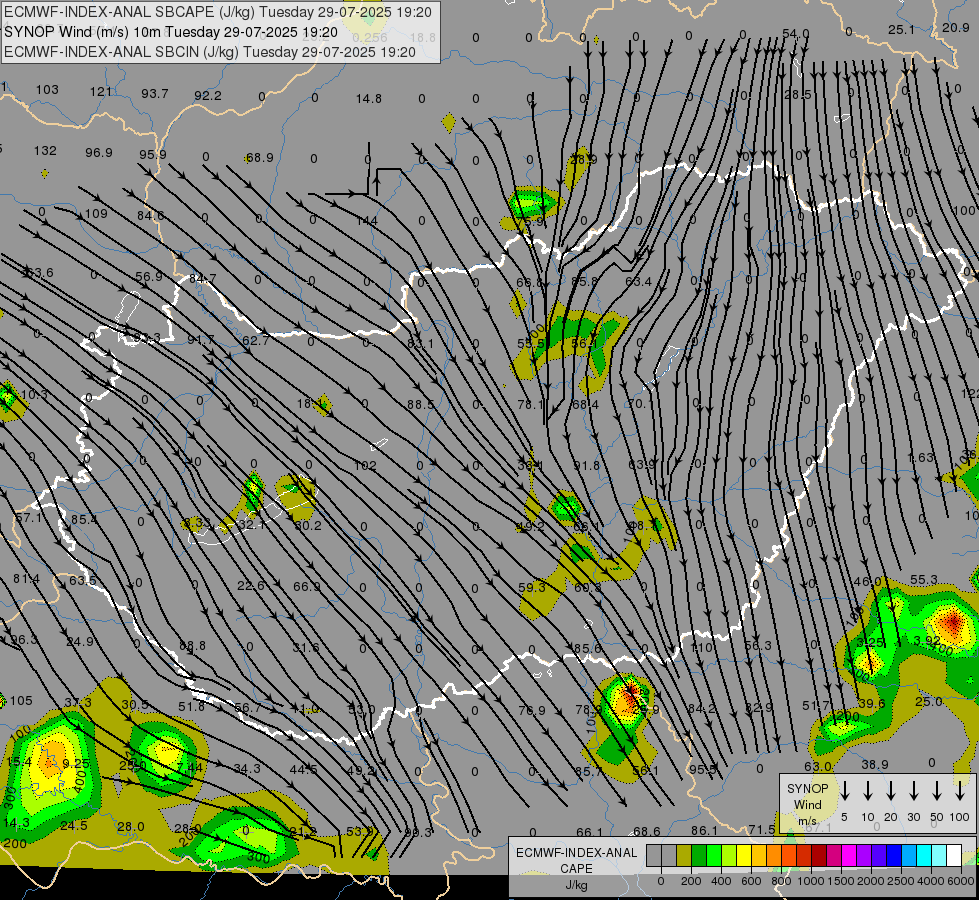The height and width of the screenshot is (900, 979).
Task: Click the 20 m/s wind arrow in legend
Action: pyautogui.click(x=891, y=791)
